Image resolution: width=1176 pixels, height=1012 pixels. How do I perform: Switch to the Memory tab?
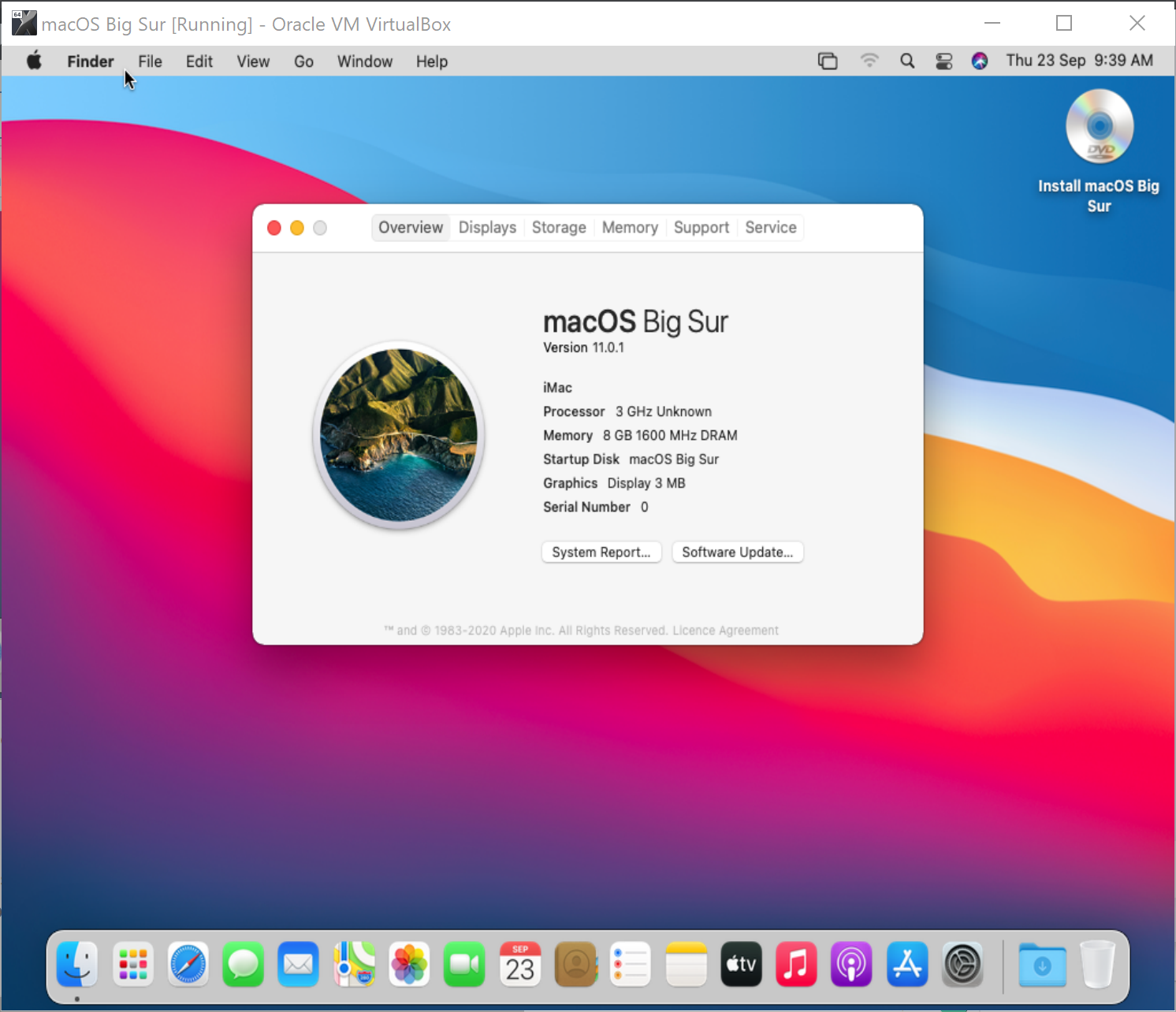coord(630,228)
